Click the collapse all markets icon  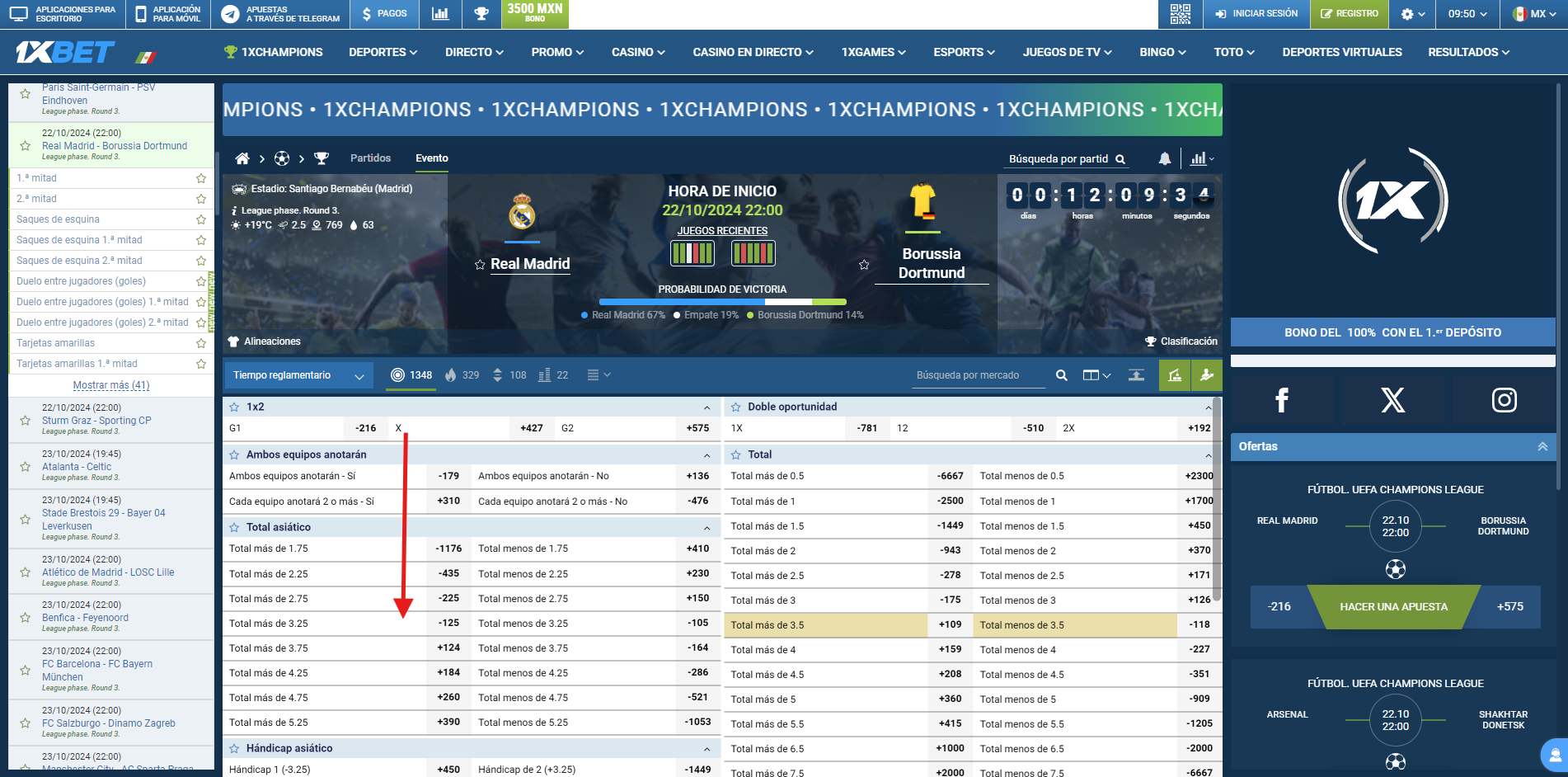click(x=1136, y=375)
